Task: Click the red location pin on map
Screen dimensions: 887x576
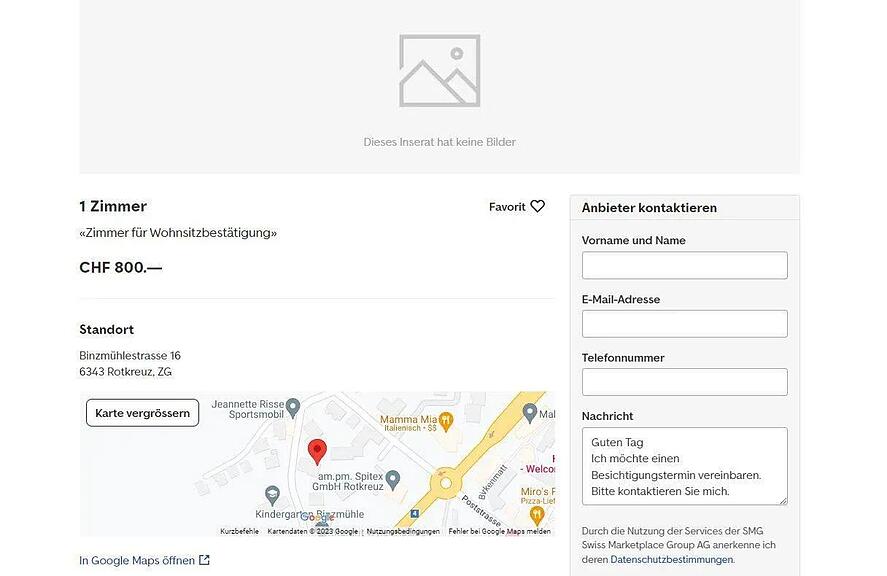Action: click(x=317, y=451)
